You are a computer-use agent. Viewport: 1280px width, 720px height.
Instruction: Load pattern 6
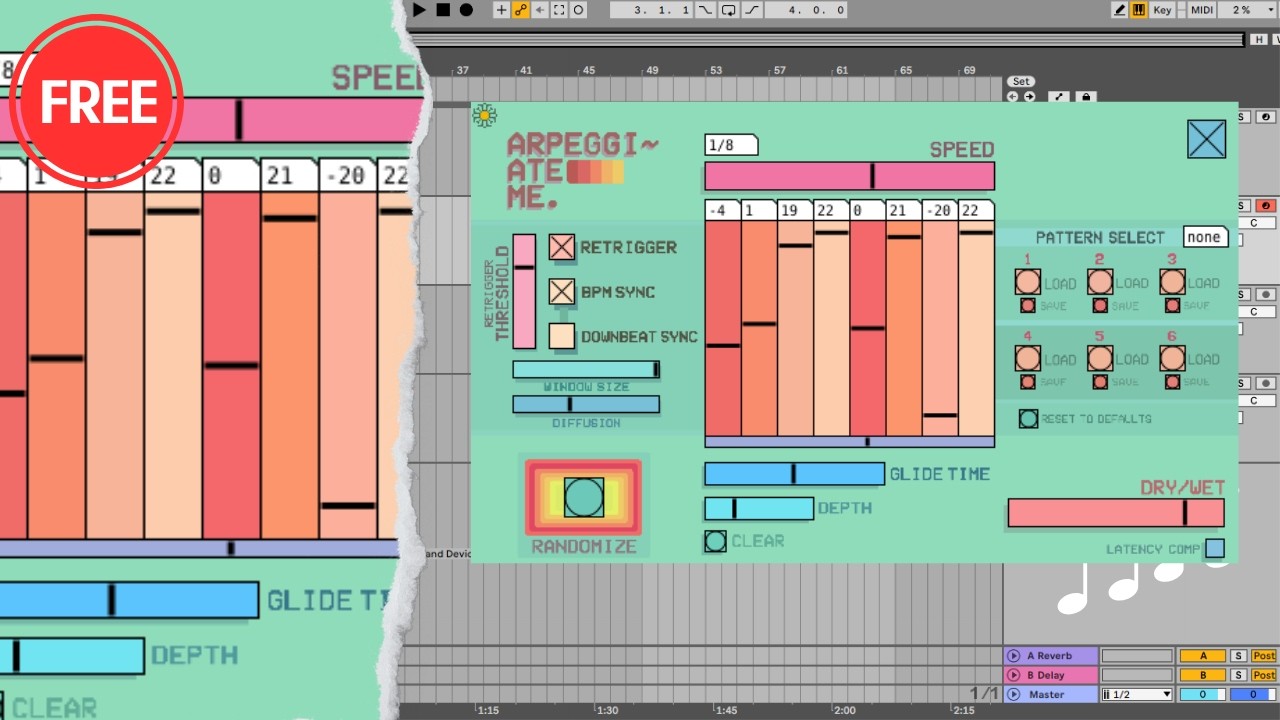pos(1172,358)
